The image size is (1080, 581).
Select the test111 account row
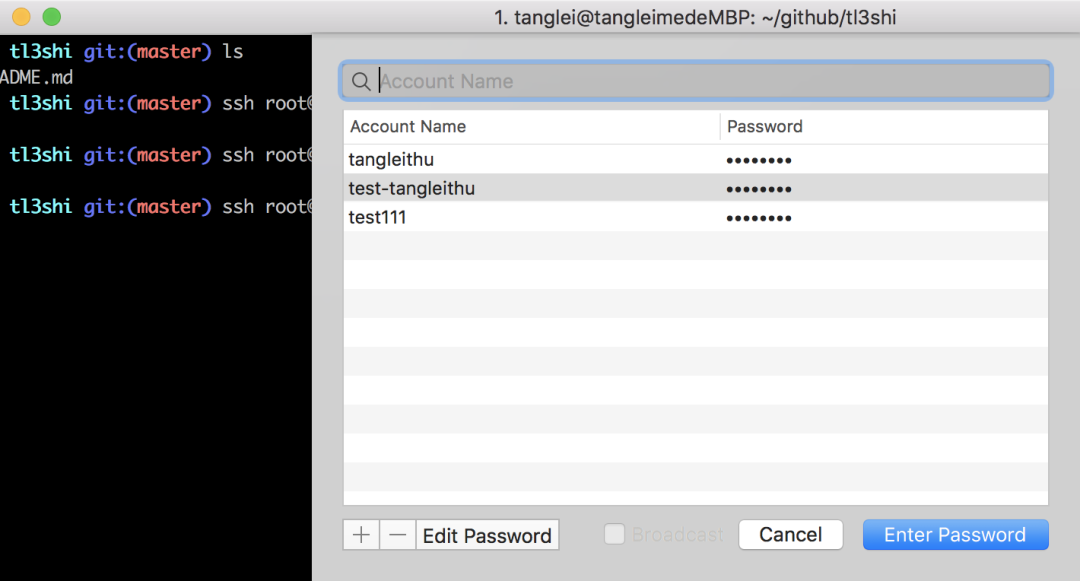pyautogui.click(x=377, y=217)
